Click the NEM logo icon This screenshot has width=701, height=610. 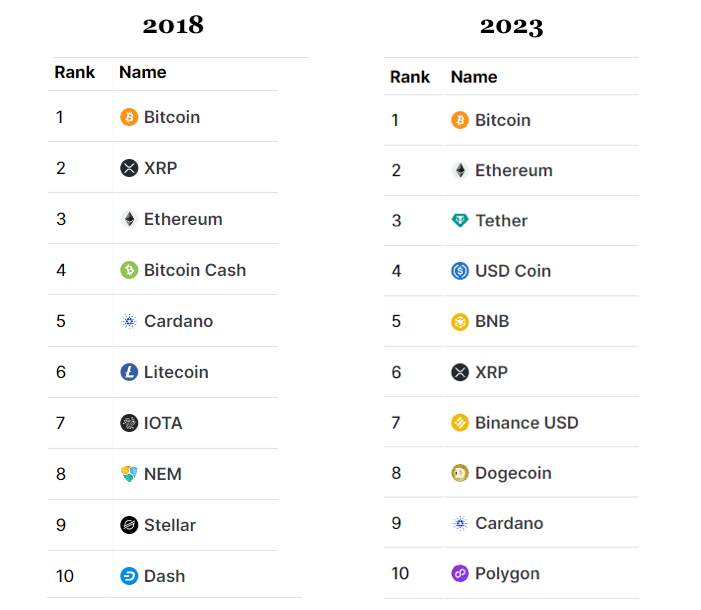coord(129,474)
